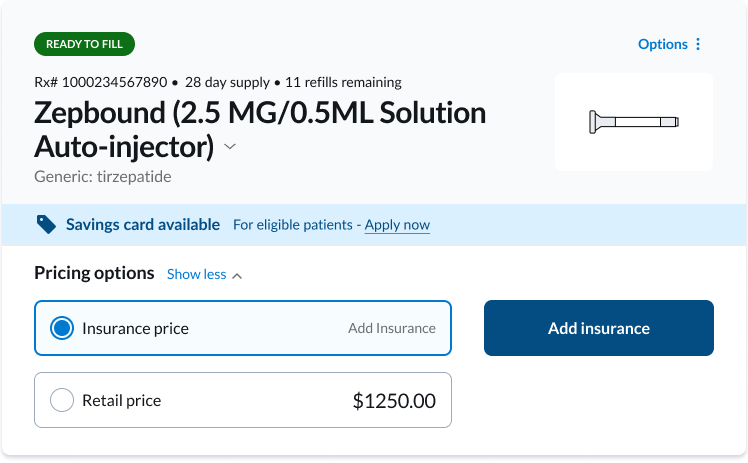Click the Show less link text
This screenshot has height=463, width=748.
coord(196,274)
